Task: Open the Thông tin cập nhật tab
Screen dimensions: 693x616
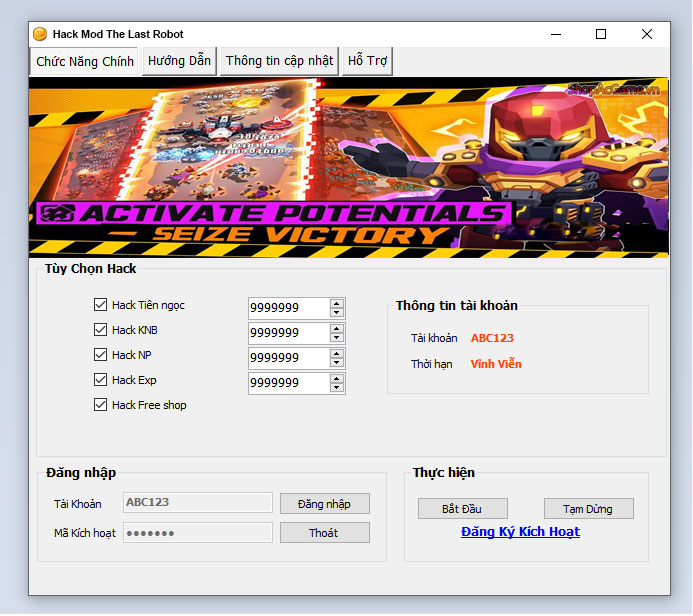Action: (279, 61)
